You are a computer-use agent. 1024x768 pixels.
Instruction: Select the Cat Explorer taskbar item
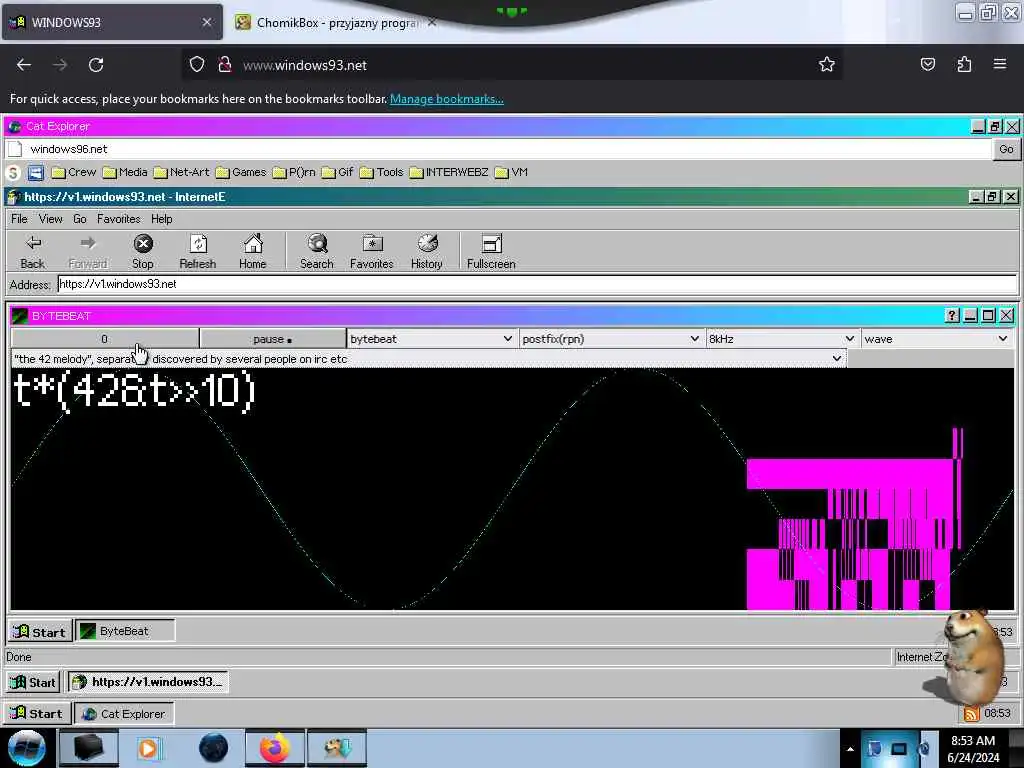(x=124, y=714)
